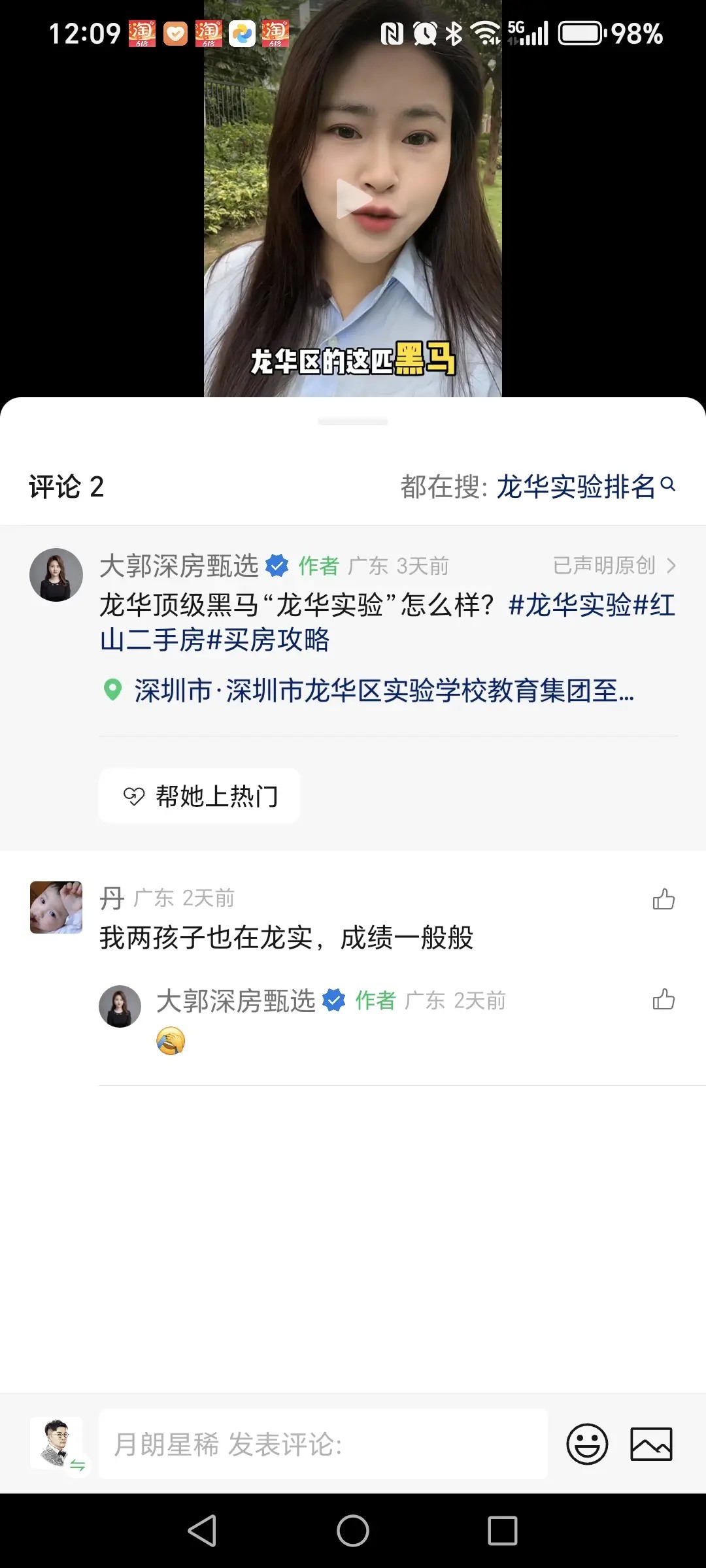The height and width of the screenshot is (1568, 706).
Task: Like the author's emoji reply
Action: point(664,1000)
